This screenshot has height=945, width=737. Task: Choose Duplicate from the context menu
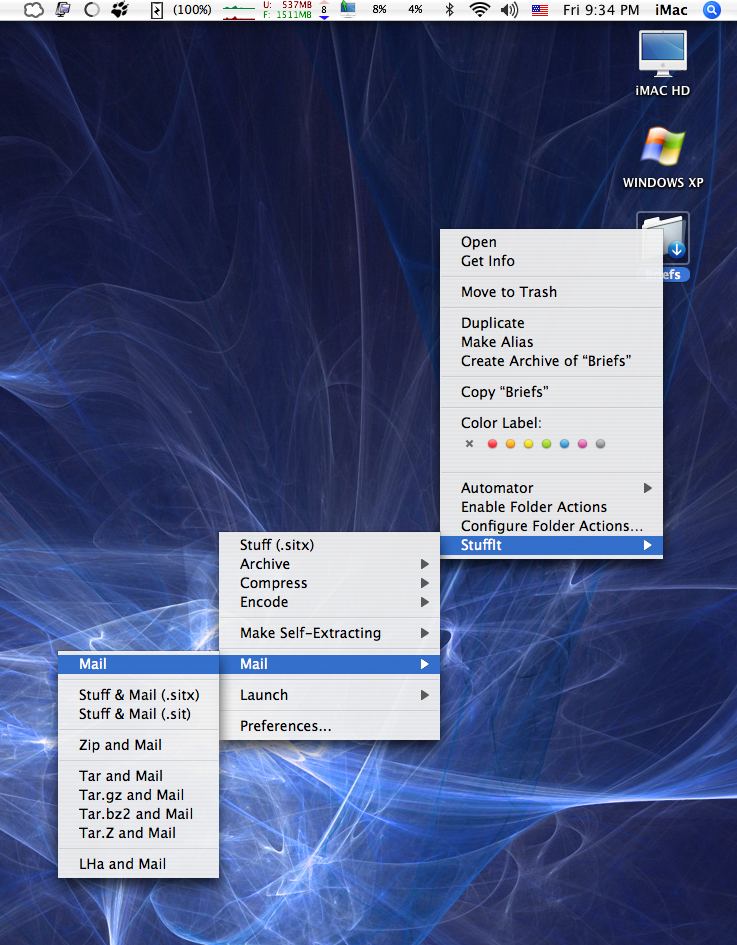(551, 323)
